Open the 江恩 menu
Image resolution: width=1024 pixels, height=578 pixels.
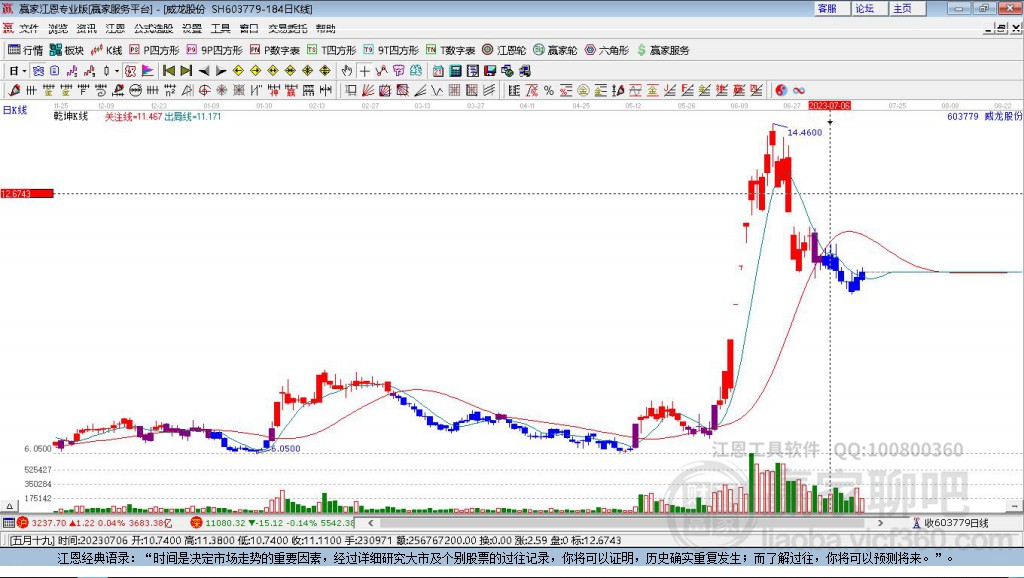tap(116, 29)
